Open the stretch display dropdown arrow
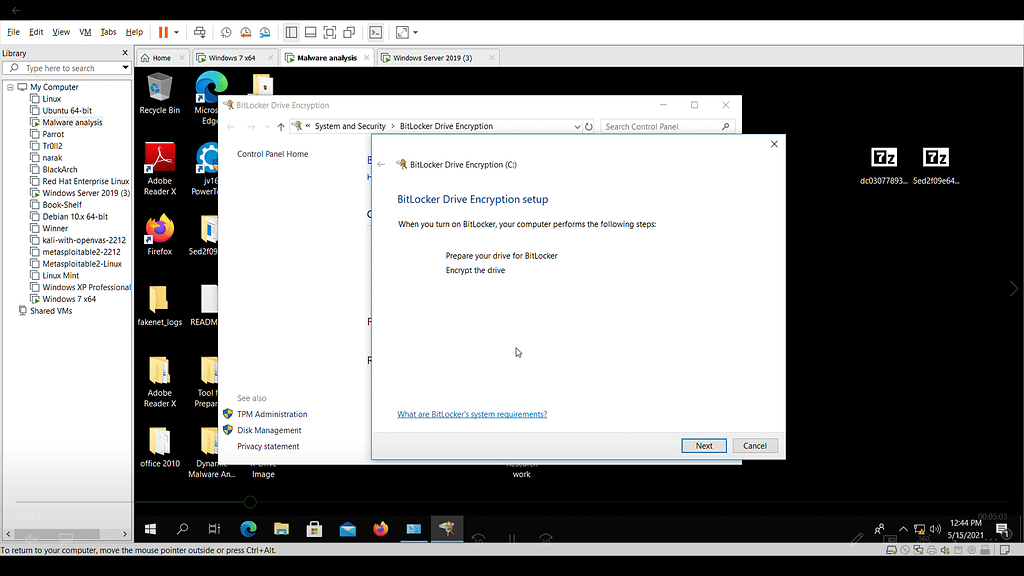 (x=415, y=32)
